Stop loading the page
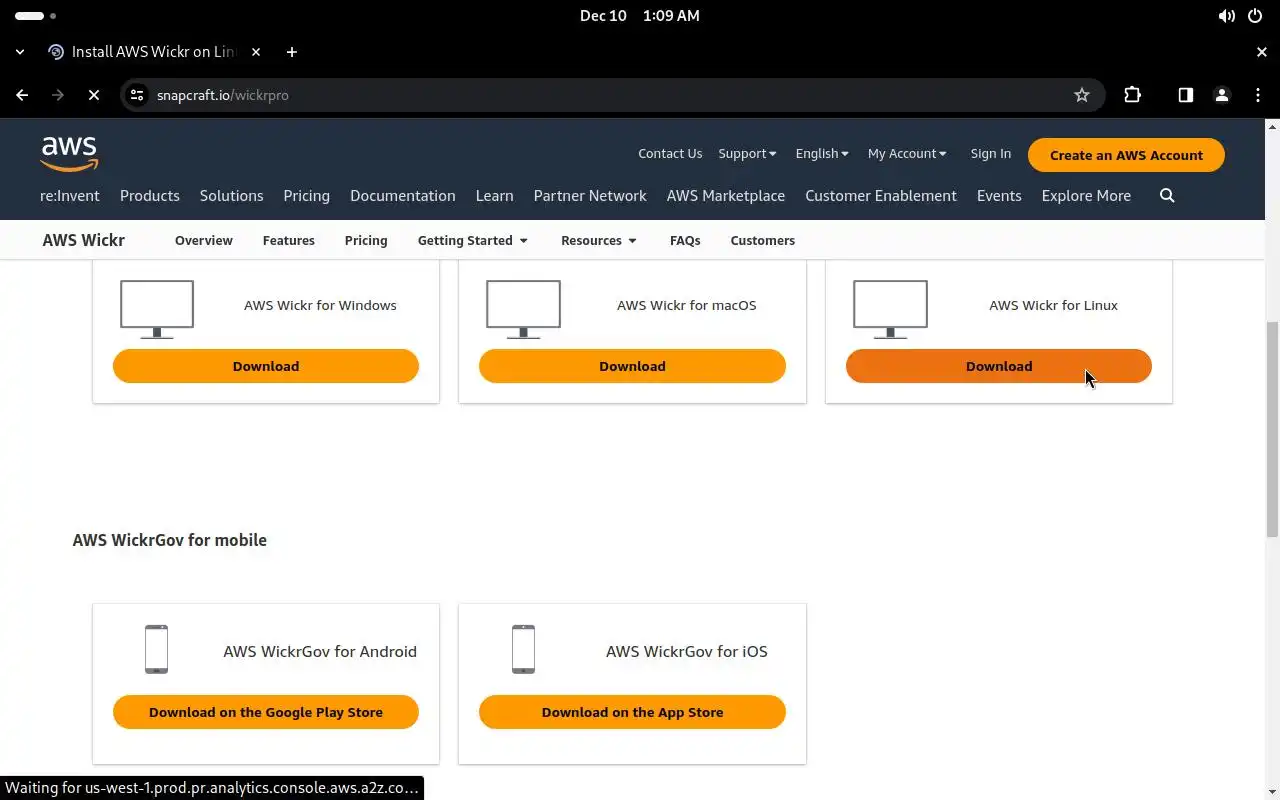The height and width of the screenshot is (800, 1280). tap(93, 95)
